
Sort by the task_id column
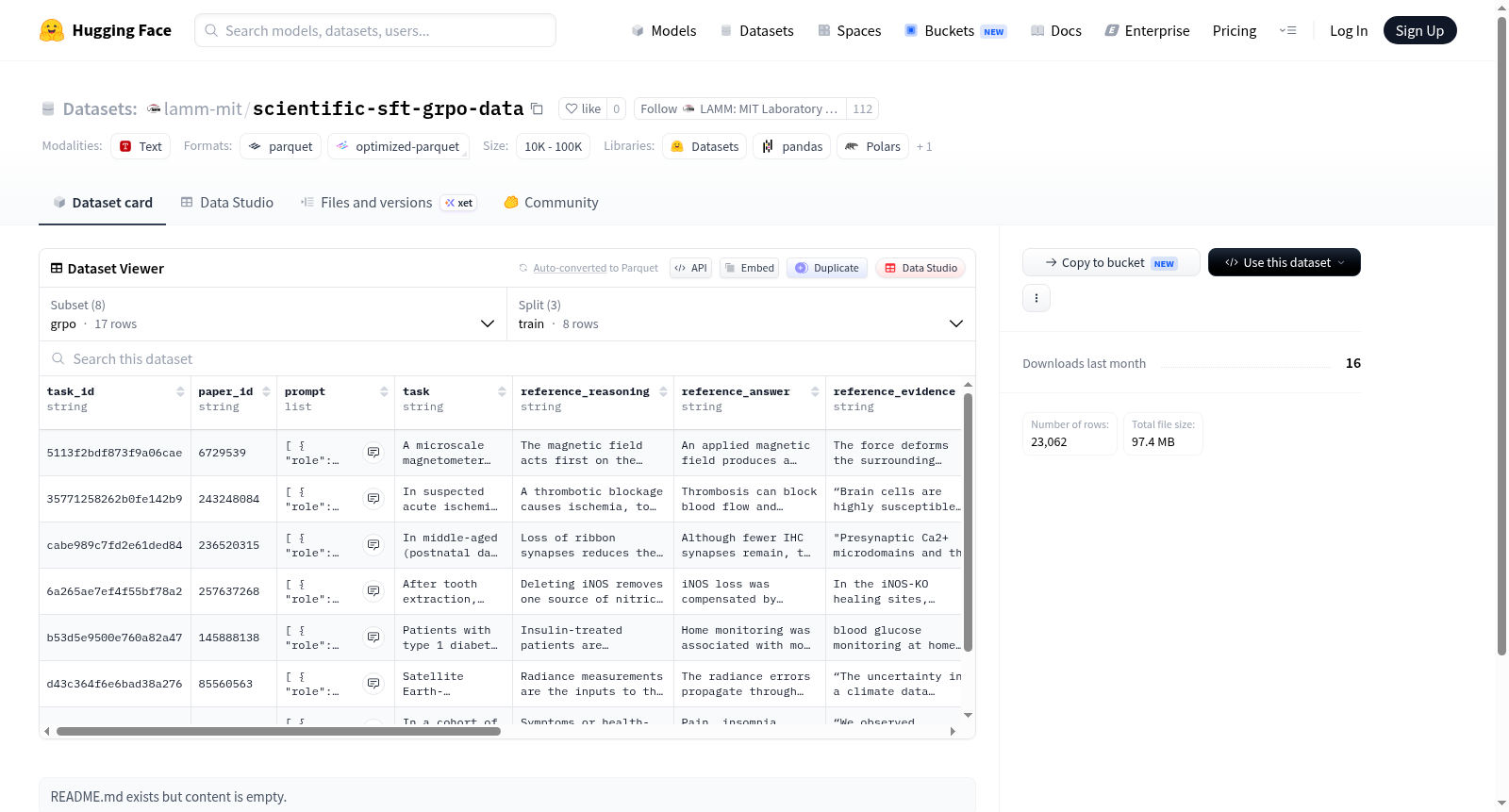[180, 391]
